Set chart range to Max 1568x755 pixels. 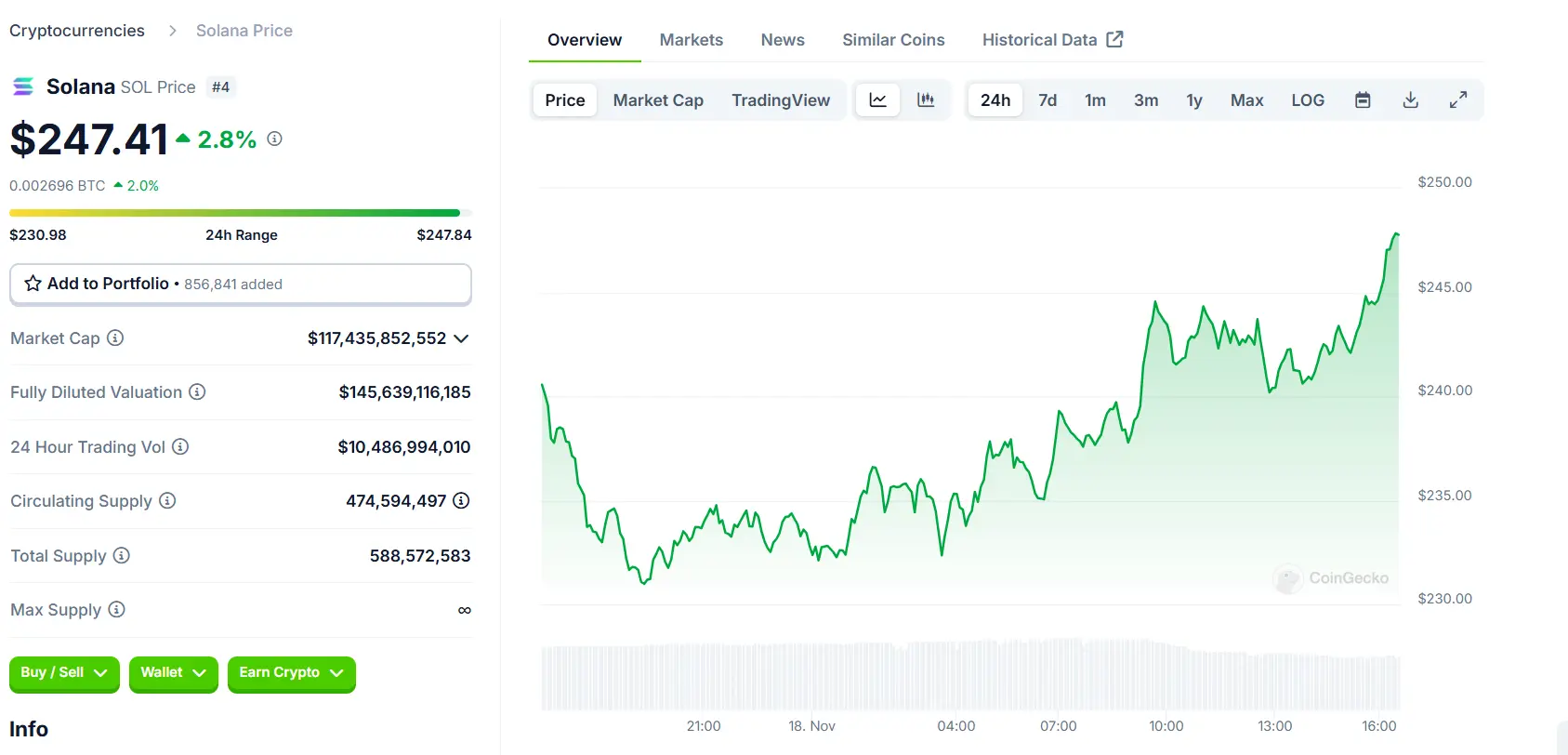(x=1246, y=99)
